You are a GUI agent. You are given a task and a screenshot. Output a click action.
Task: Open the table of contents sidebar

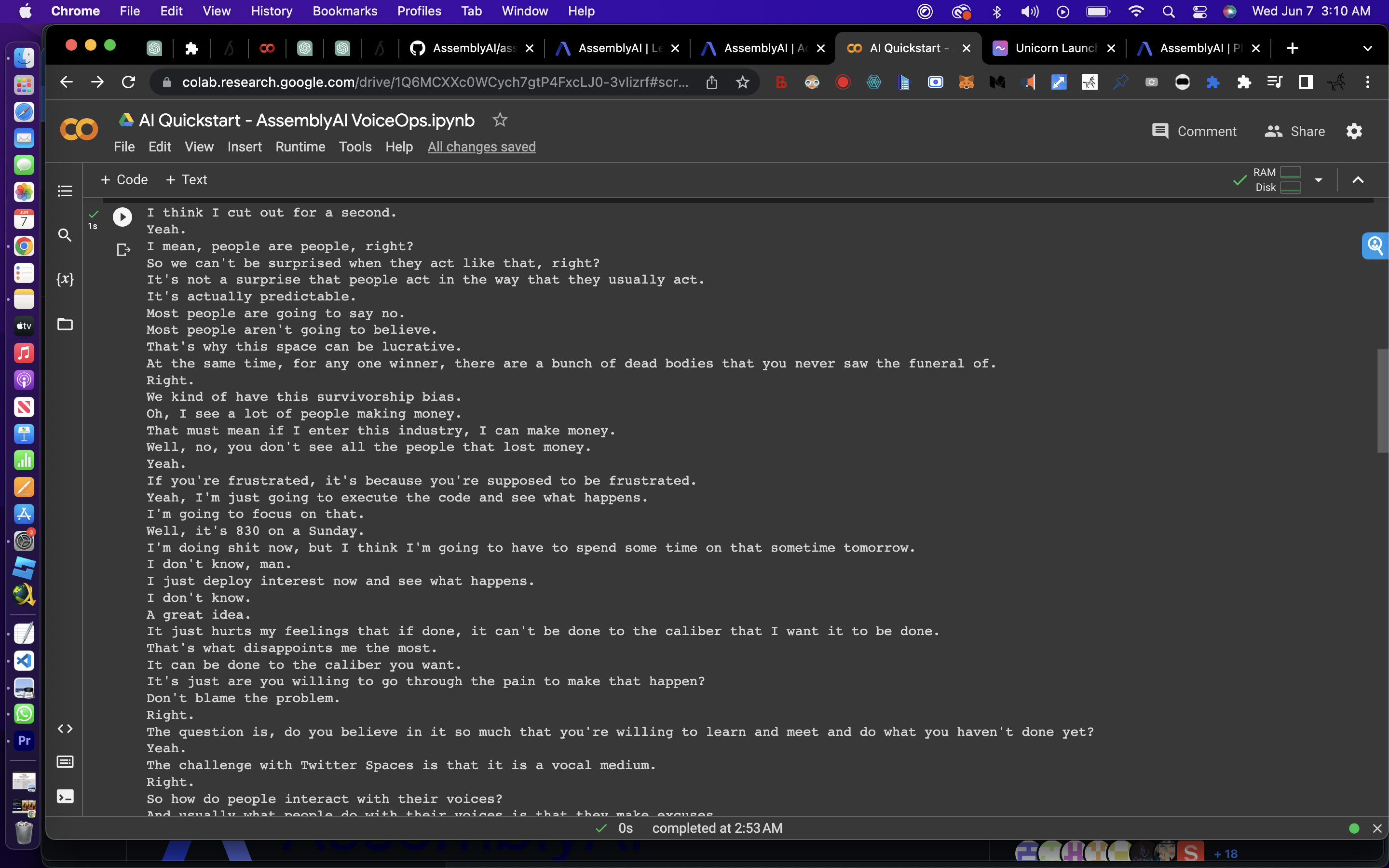[65, 191]
